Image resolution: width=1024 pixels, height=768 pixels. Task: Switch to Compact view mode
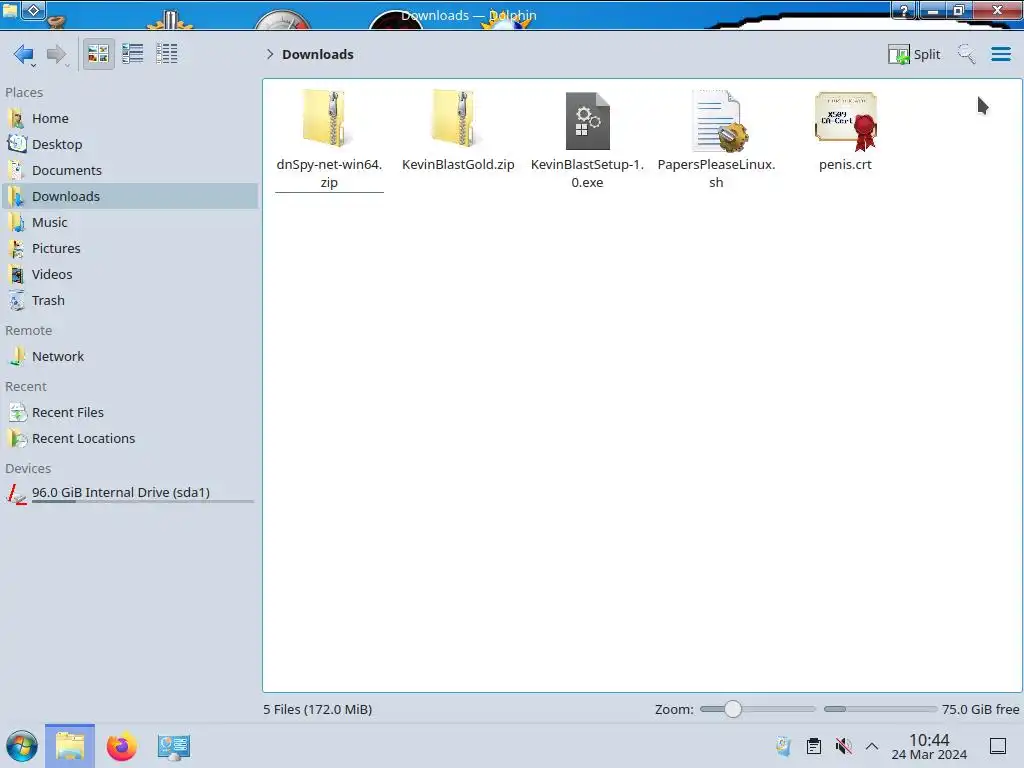pyautogui.click(x=133, y=54)
